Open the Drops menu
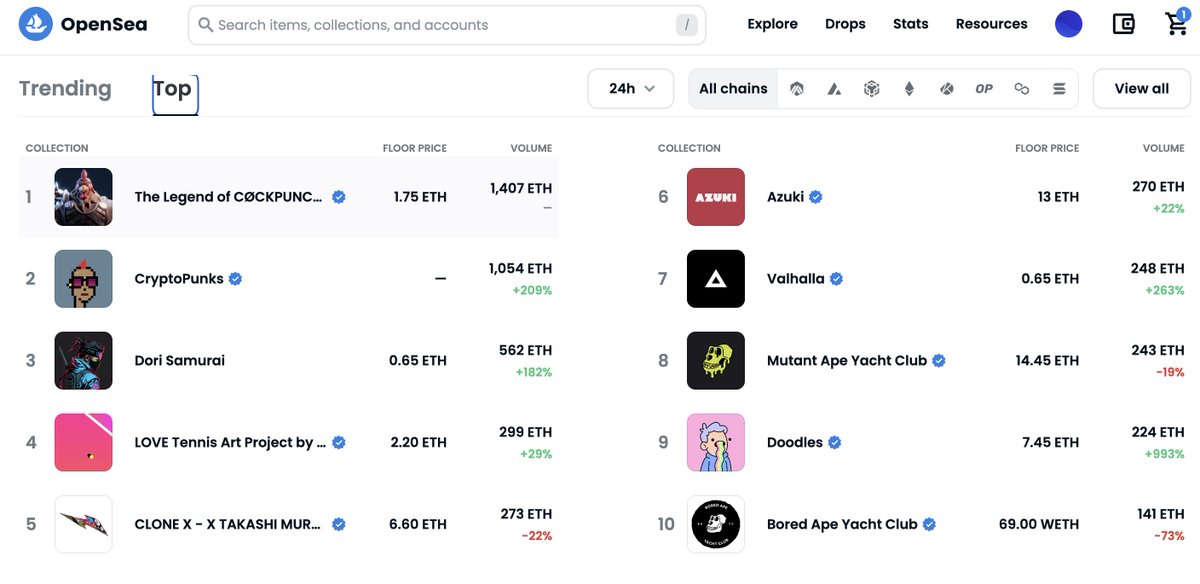This screenshot has width=1200, height=584. tap(845, 24)
